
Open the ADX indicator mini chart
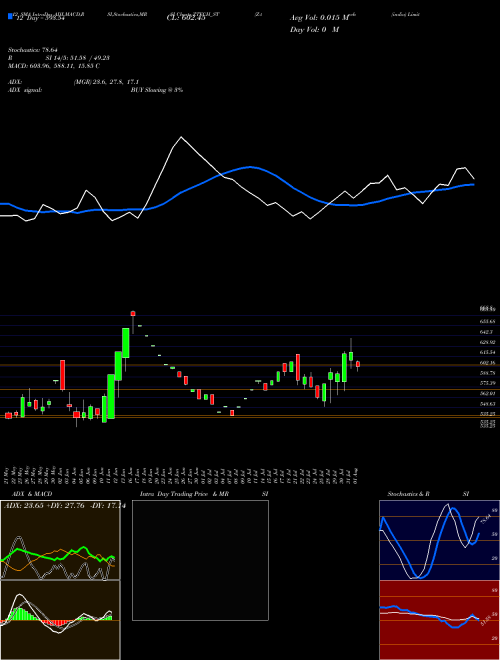coord(60,540)
